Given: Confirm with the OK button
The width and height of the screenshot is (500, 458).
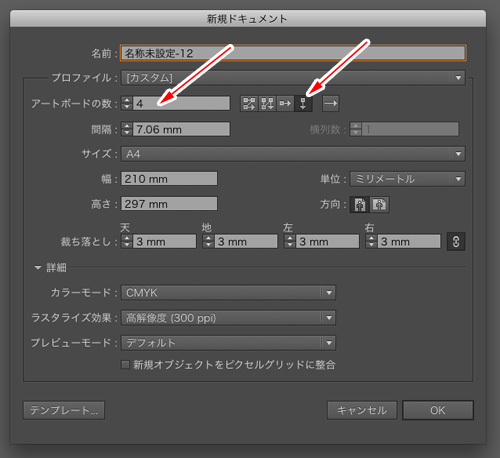Looking at the screenshot, I should click(x=438, y=410).
